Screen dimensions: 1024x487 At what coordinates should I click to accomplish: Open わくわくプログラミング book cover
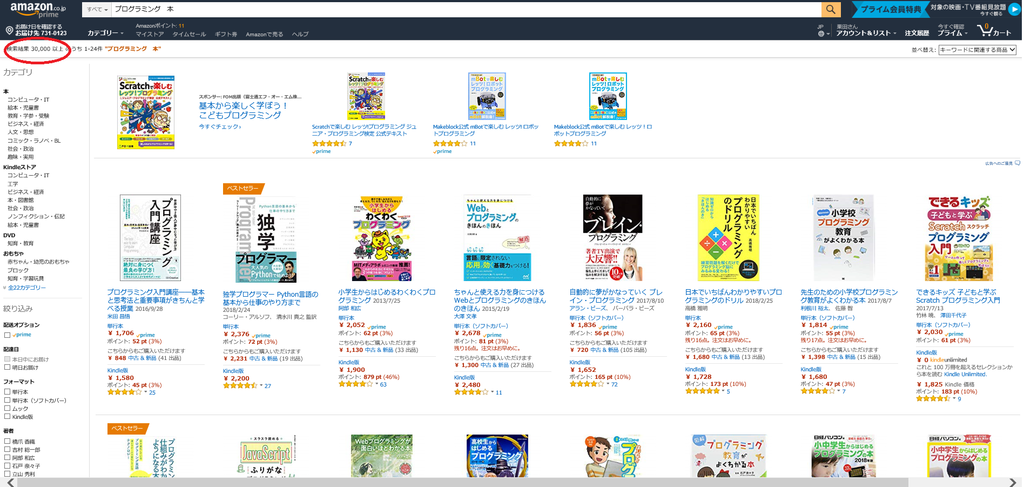click(x=381, y=238)
